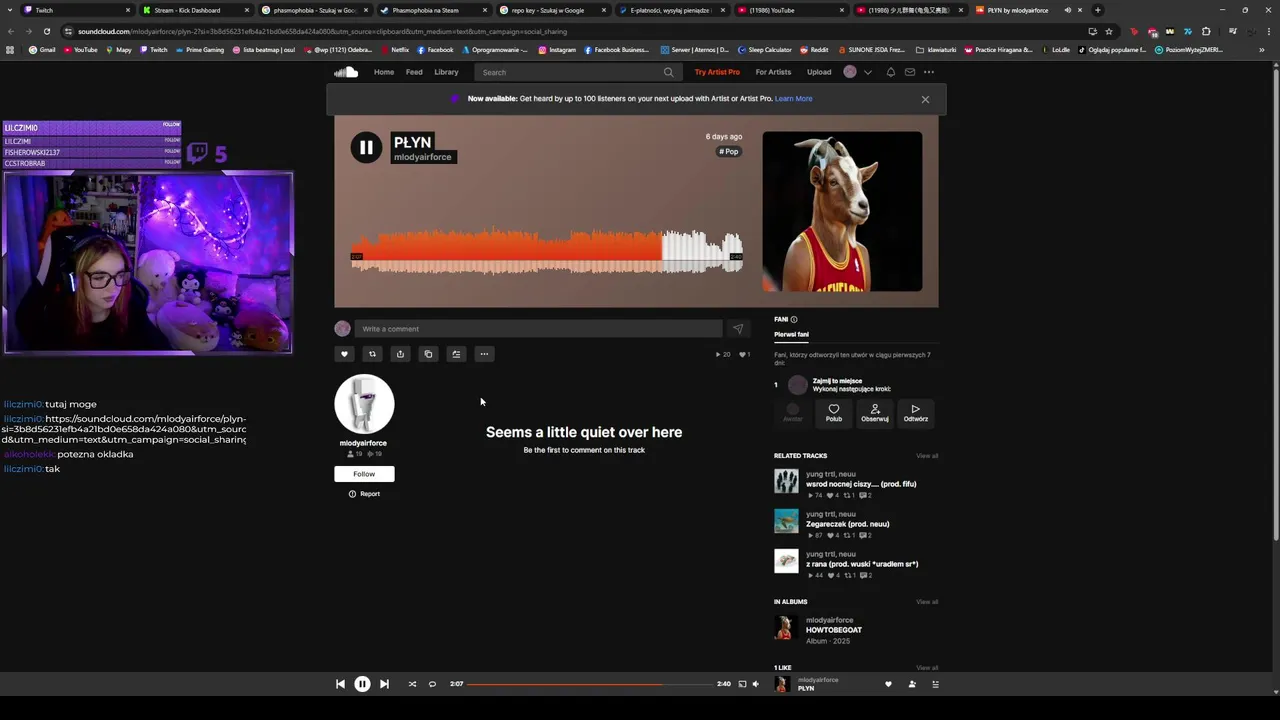Reload the page in the browser

pos(46,31)
